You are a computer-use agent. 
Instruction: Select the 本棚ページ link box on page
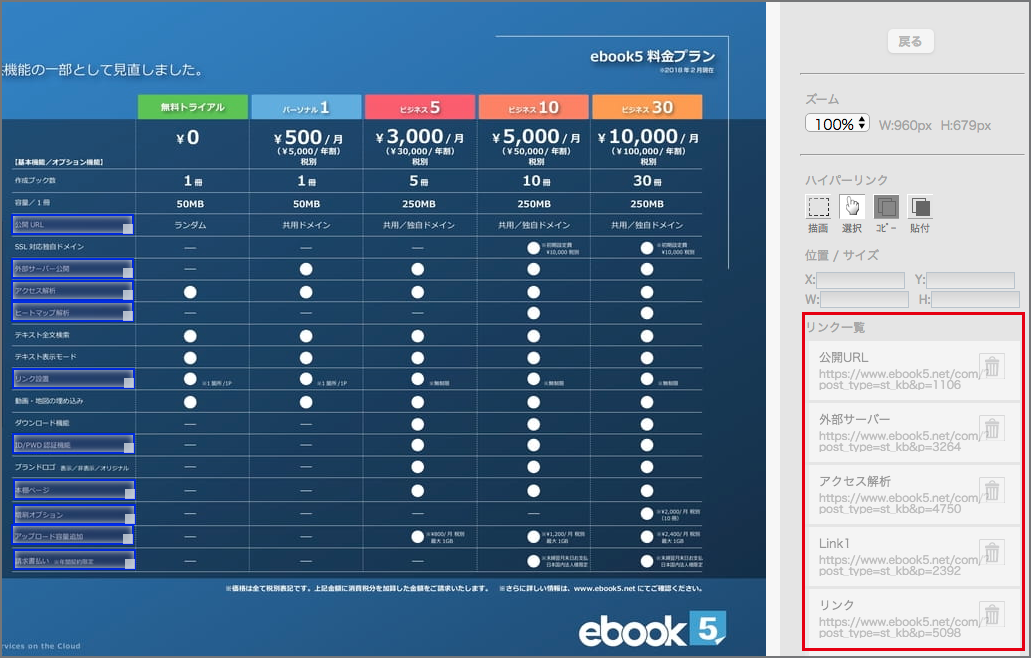[74, 490]
